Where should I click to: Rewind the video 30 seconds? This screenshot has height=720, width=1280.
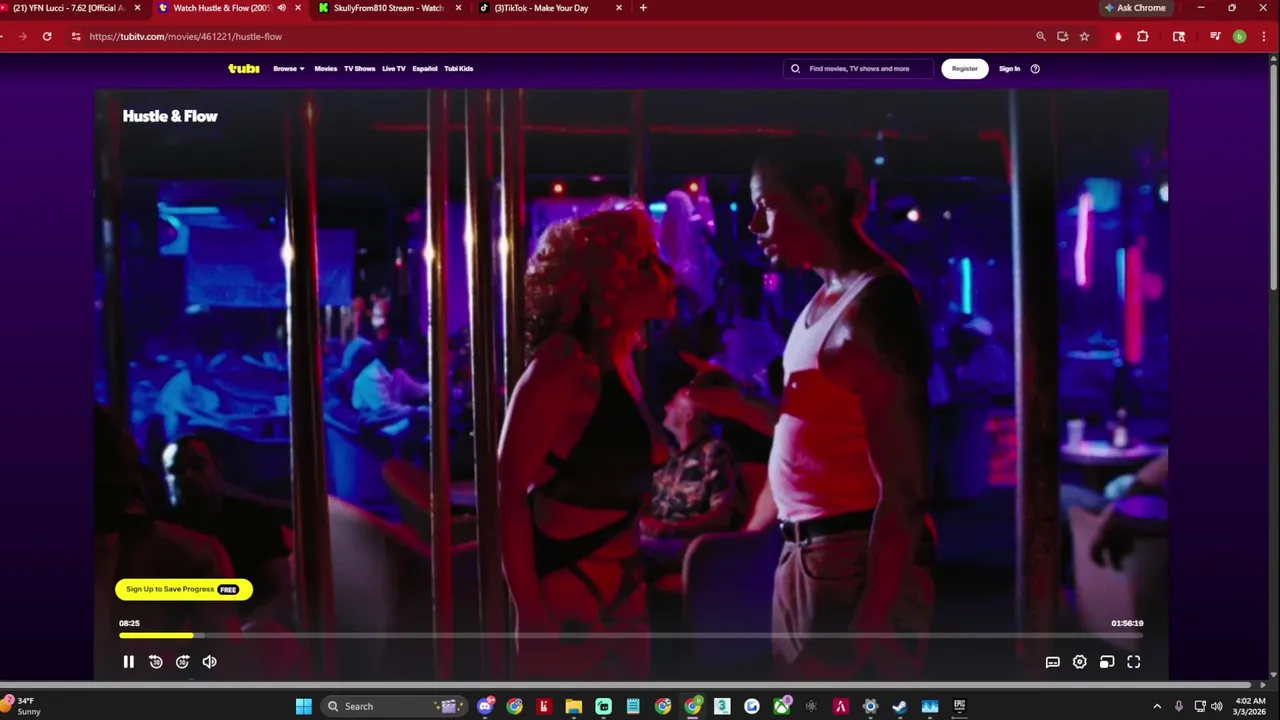coord(156,662)
